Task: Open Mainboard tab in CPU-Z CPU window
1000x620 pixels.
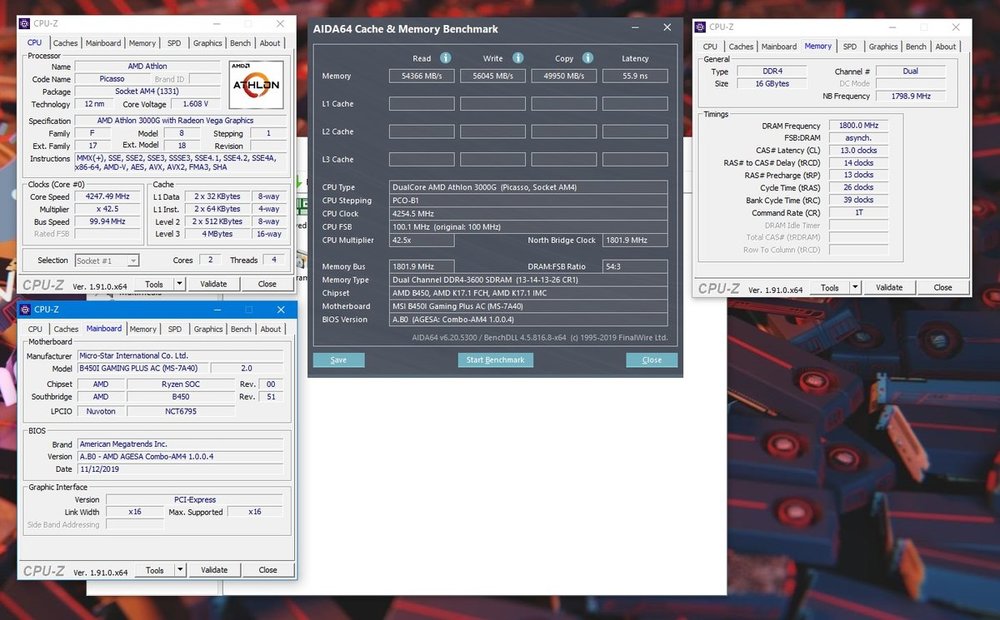Action: pos(103,43)
